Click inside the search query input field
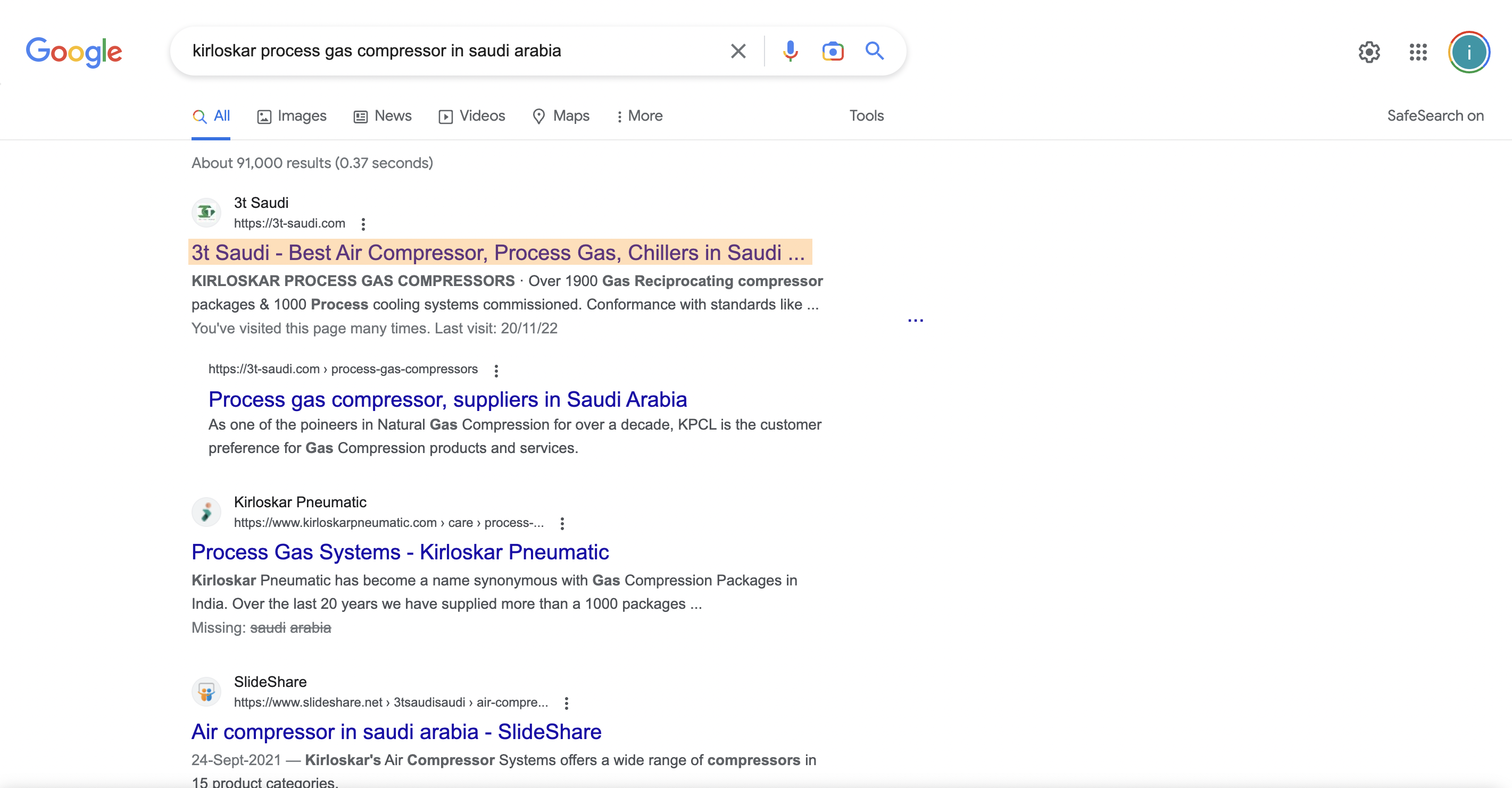 452,51
